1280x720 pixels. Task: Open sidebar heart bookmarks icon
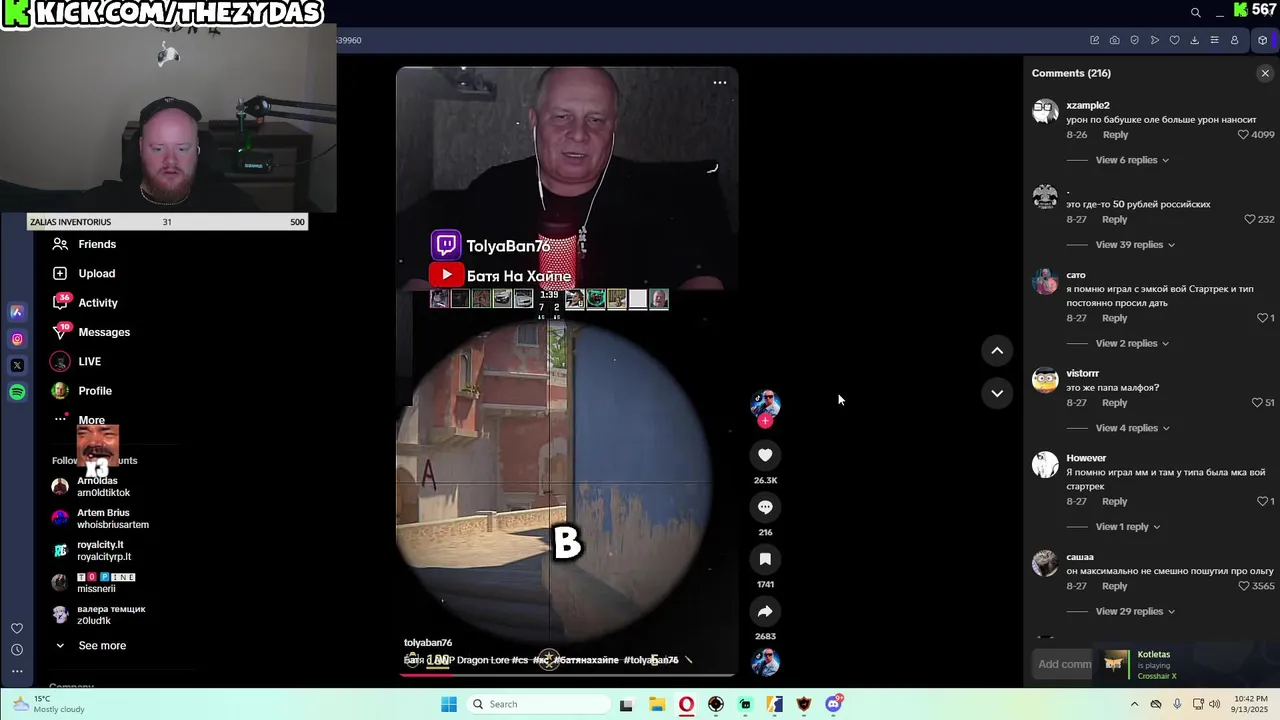coord(17,628)
